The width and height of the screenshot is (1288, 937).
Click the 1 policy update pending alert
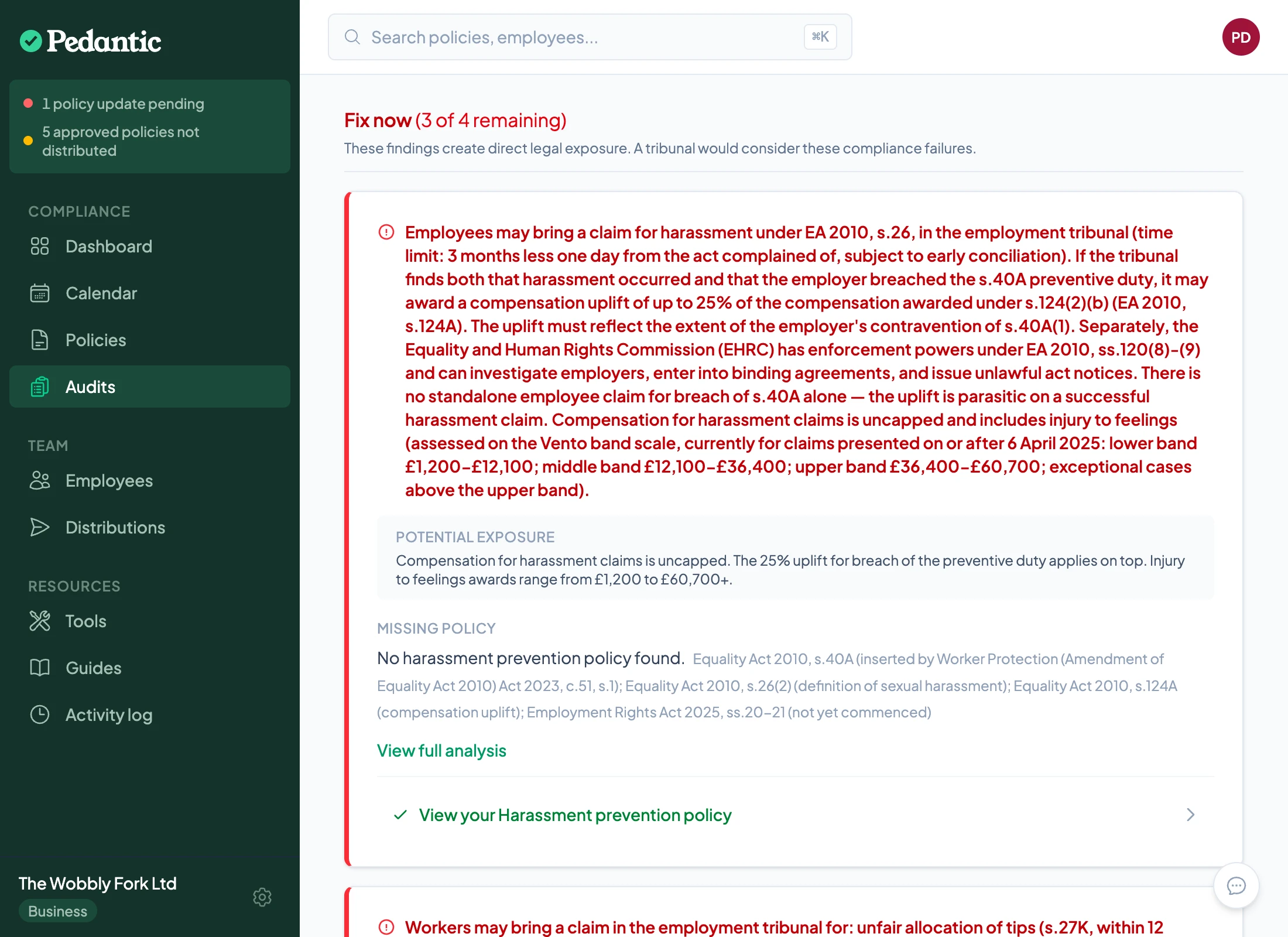click(x=123, y=103)
